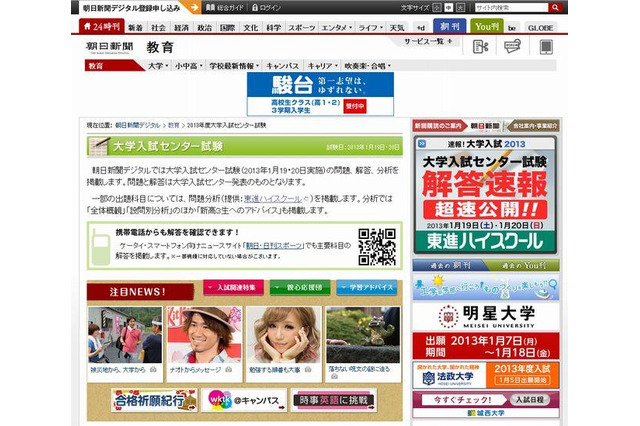Open external-link icon after 東進ハイスクール
The width and height of the screenshot is (640, 426).
tap(306, 199)
